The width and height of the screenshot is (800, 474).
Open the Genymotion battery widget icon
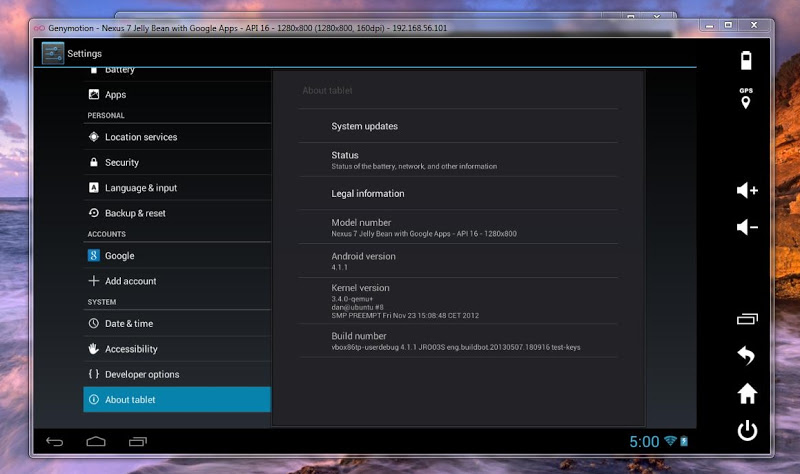coord(746,60)
